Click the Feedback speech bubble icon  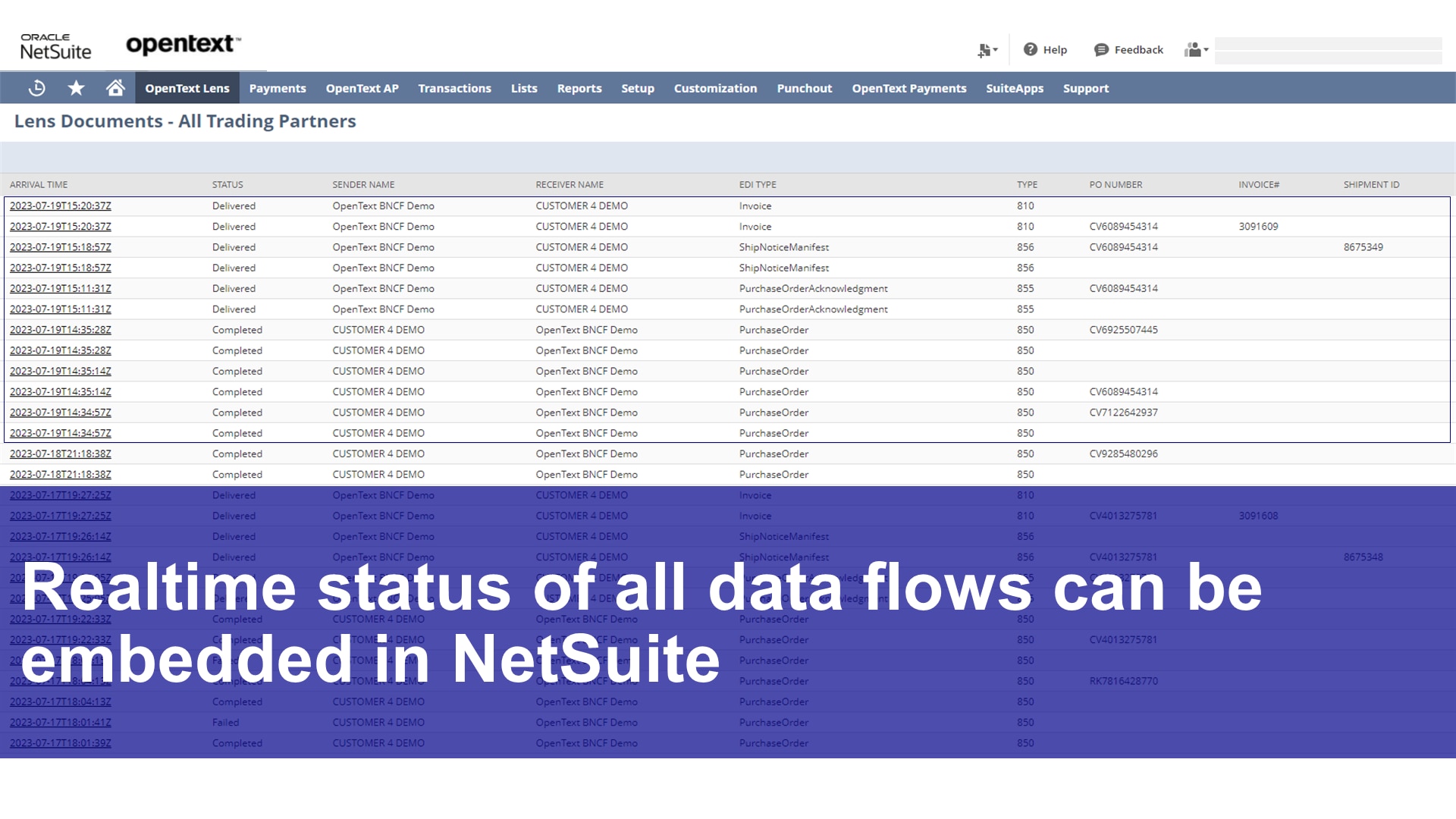pos(1101,49)
